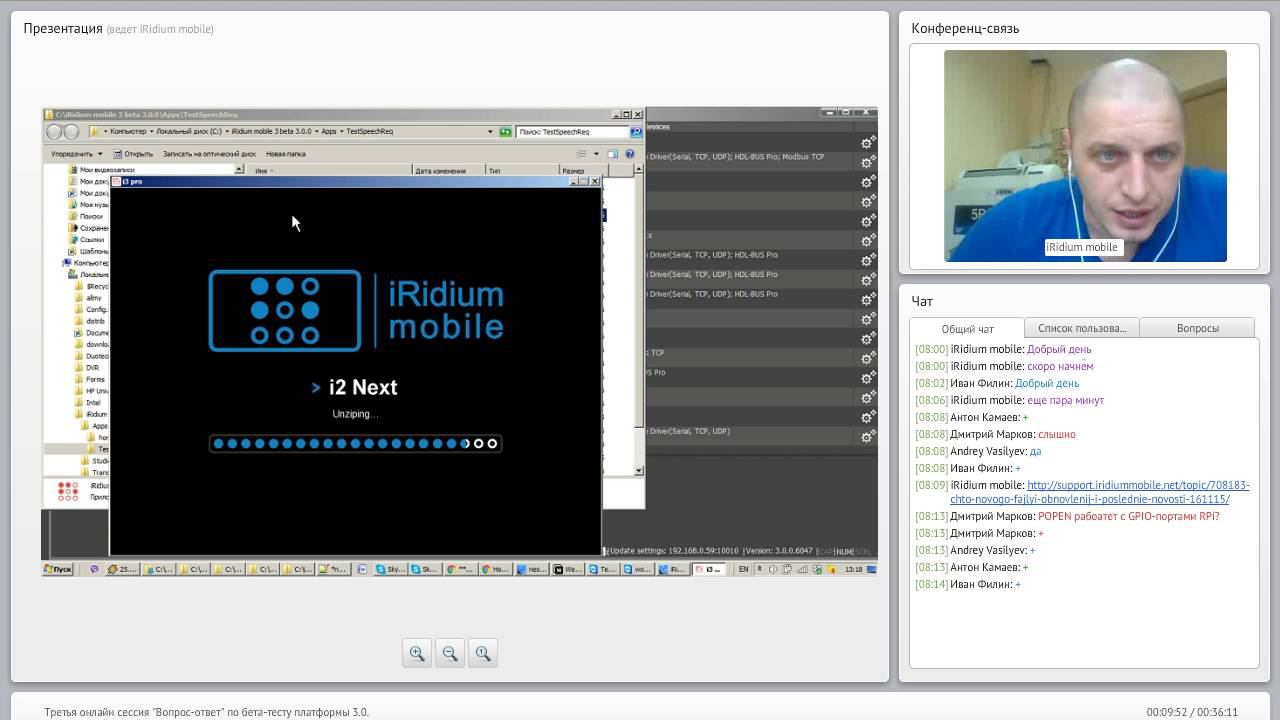Click the Version: 3.0.0.6047 status text
The image size is (1280, 720).
coord(779,550)
